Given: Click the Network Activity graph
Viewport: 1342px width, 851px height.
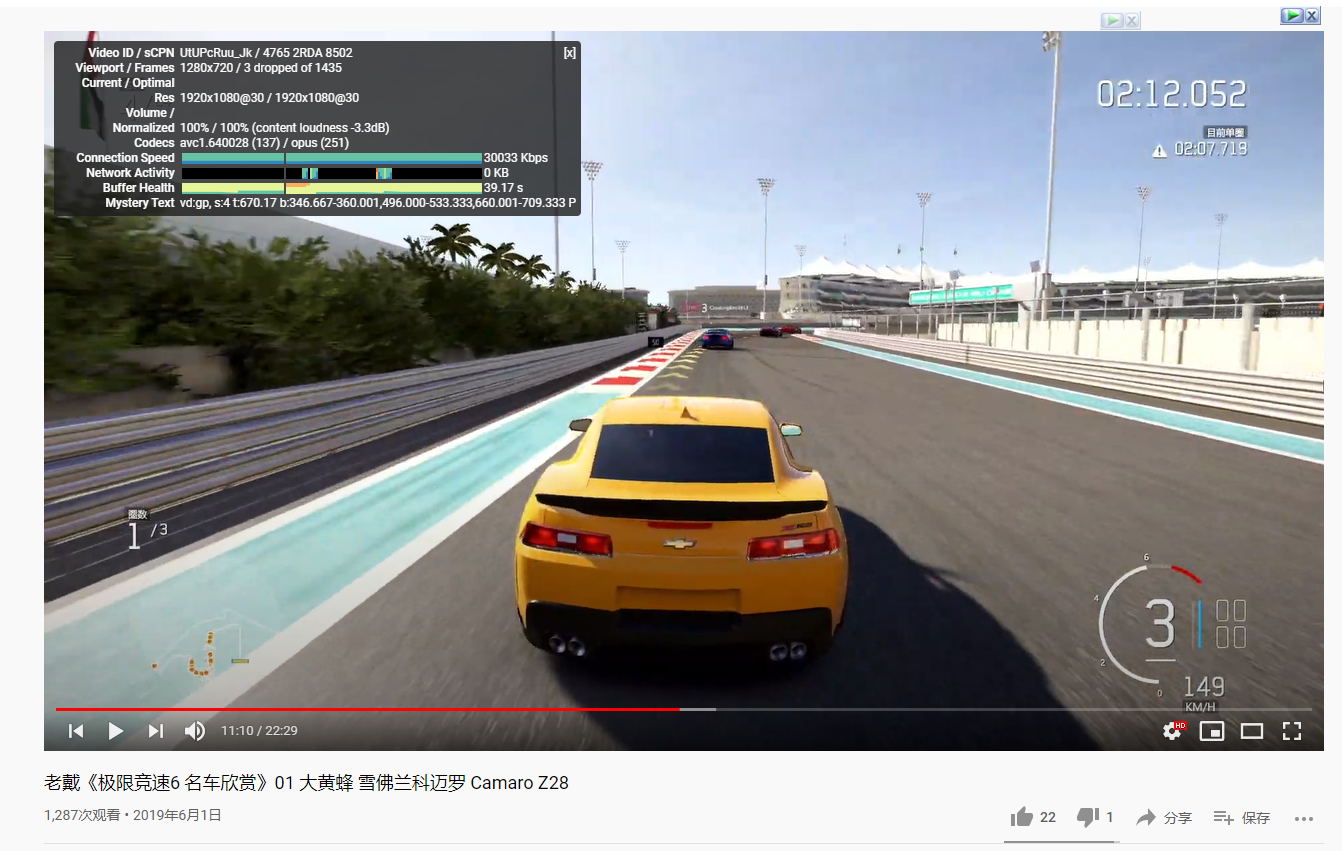Looking at the screenshot, I should click(331, 173).
